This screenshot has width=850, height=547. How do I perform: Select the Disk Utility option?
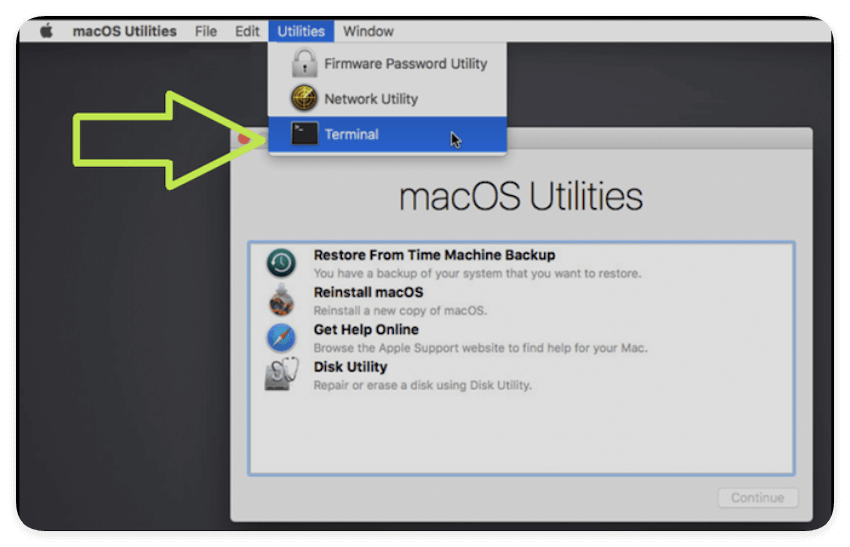click(350, 367)
